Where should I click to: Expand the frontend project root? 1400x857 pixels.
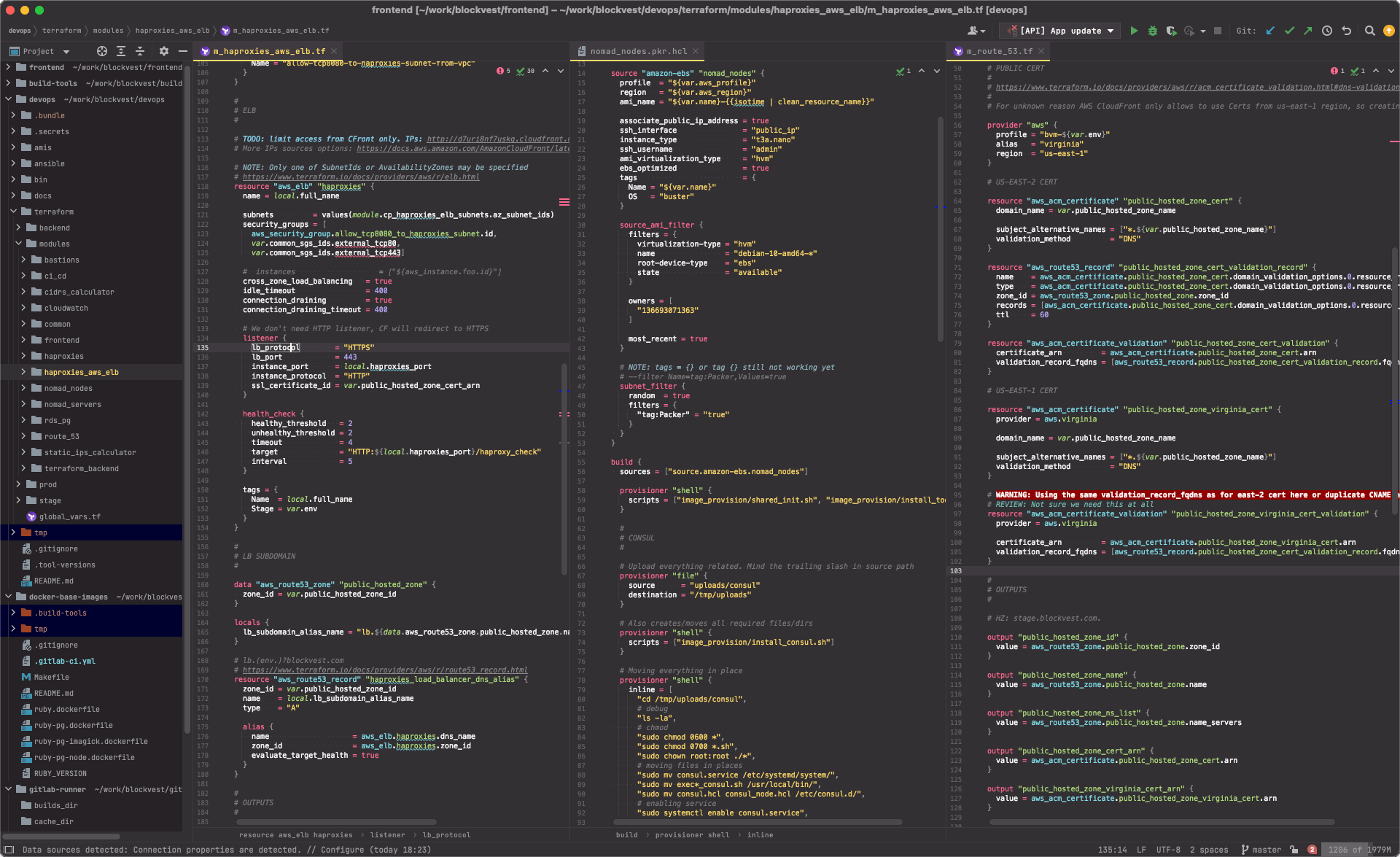(9, 67)
